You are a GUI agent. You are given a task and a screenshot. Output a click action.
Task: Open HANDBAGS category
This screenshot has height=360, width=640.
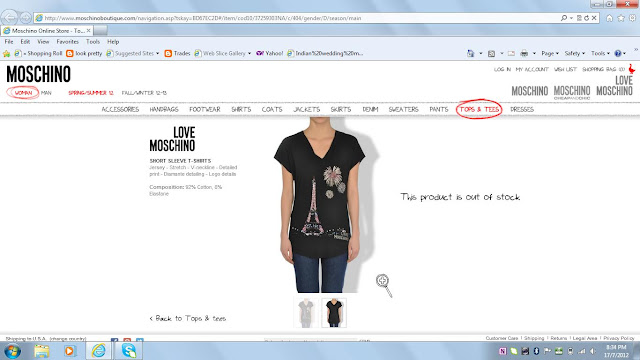click(x=164, y=109)
